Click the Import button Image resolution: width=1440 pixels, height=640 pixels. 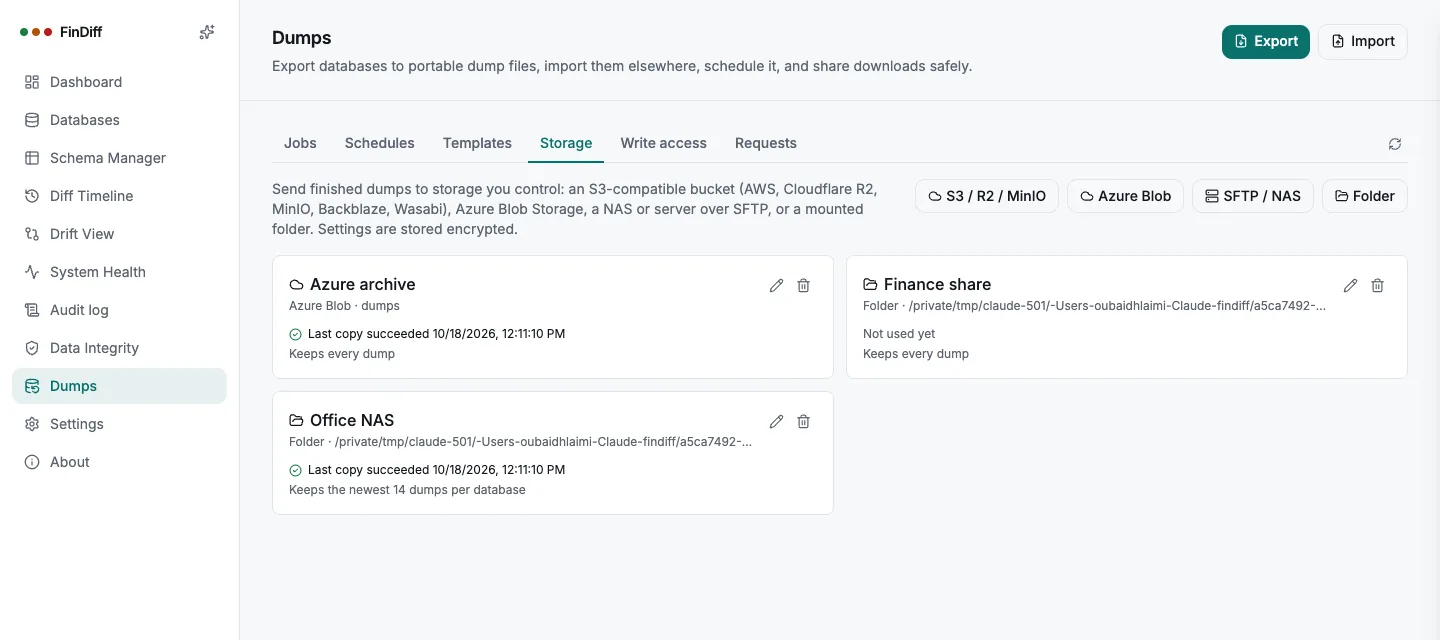[x=1362, y=41]
